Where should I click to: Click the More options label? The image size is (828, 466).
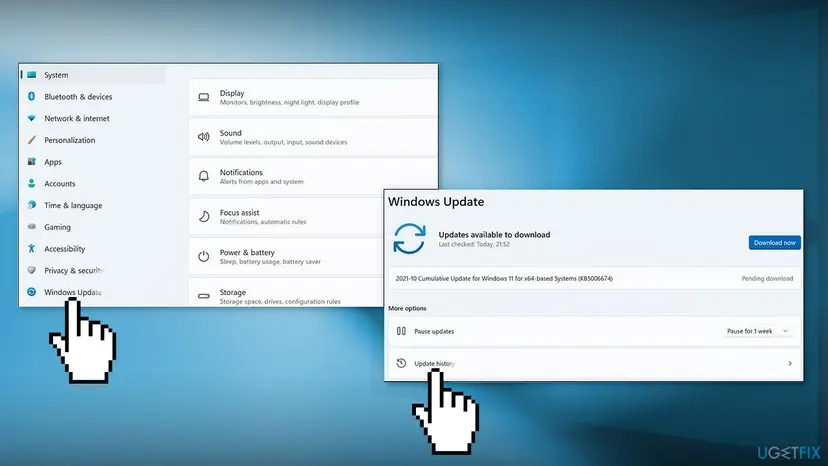pos(407,308)
